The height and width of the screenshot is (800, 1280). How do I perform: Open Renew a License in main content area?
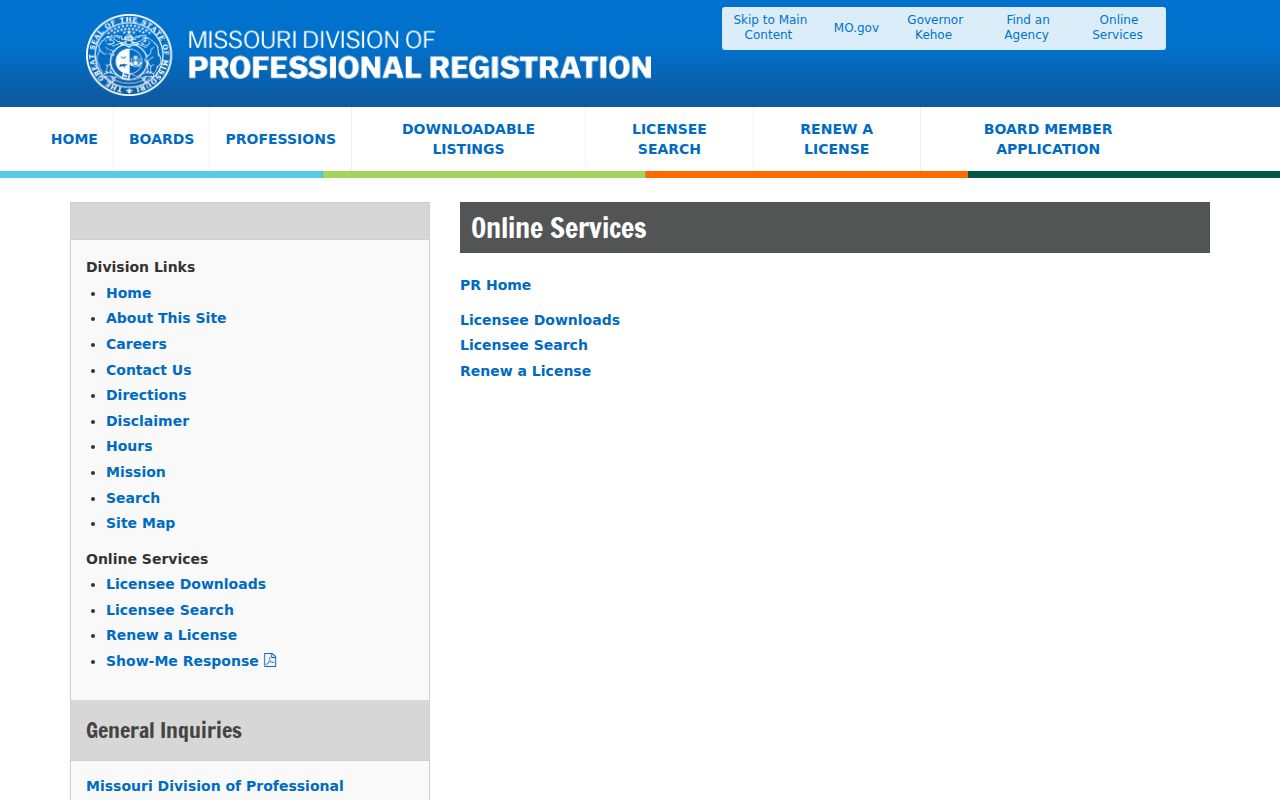pos(526,371)
